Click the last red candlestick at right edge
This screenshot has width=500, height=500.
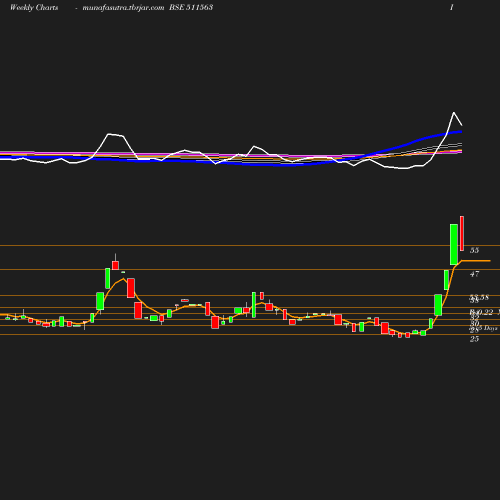coord(462,233)
